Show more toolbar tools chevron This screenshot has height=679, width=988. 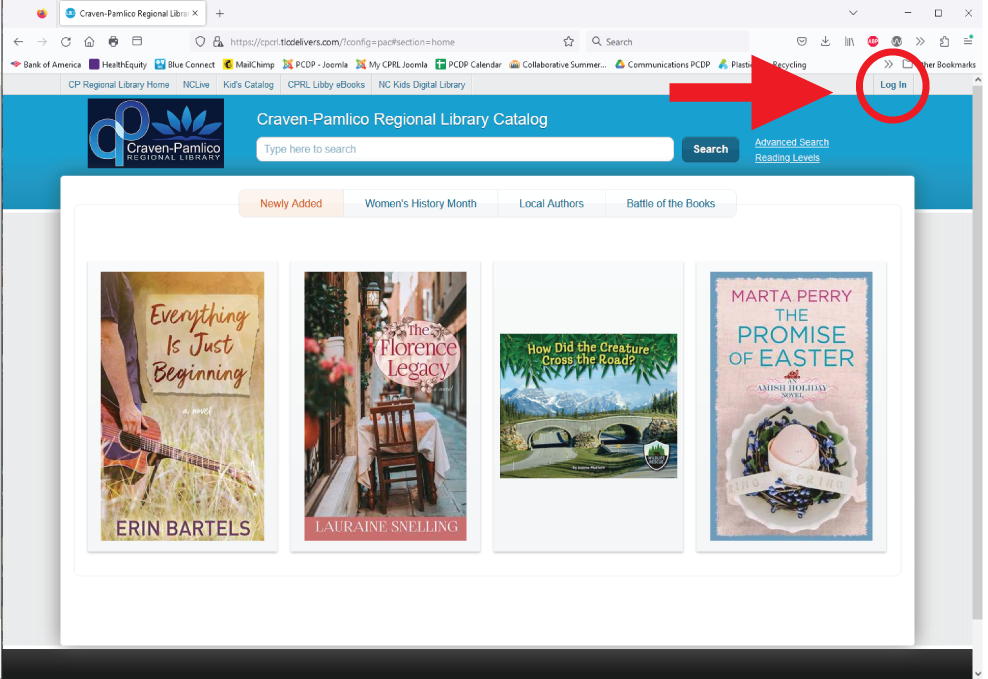tap(920, 42)
